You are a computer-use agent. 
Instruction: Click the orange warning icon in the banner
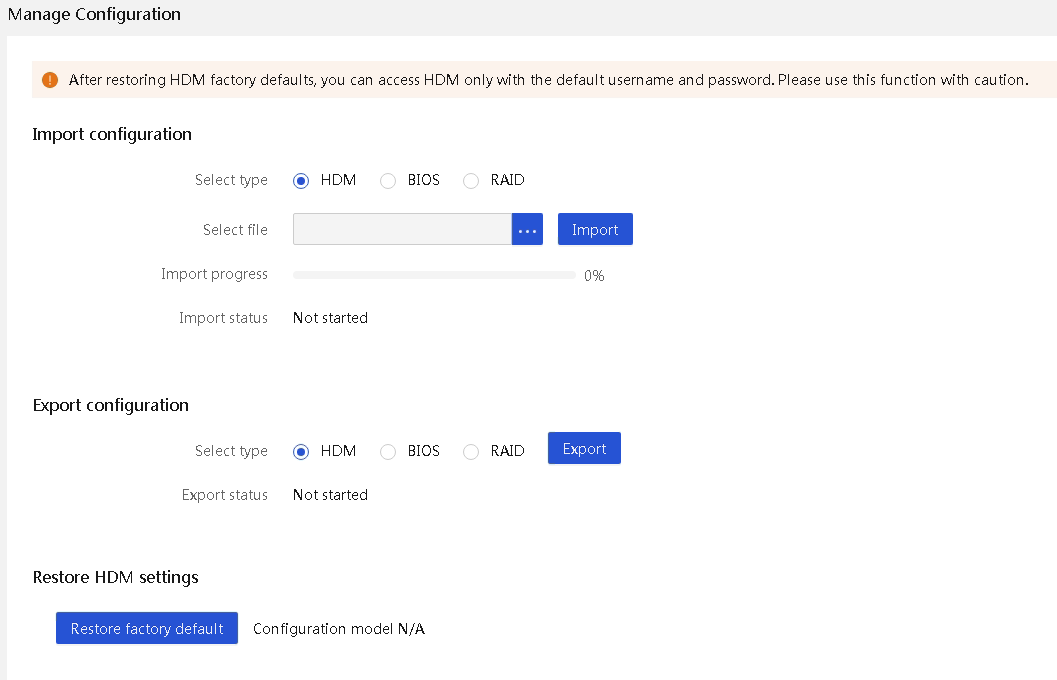coord(50,80)
